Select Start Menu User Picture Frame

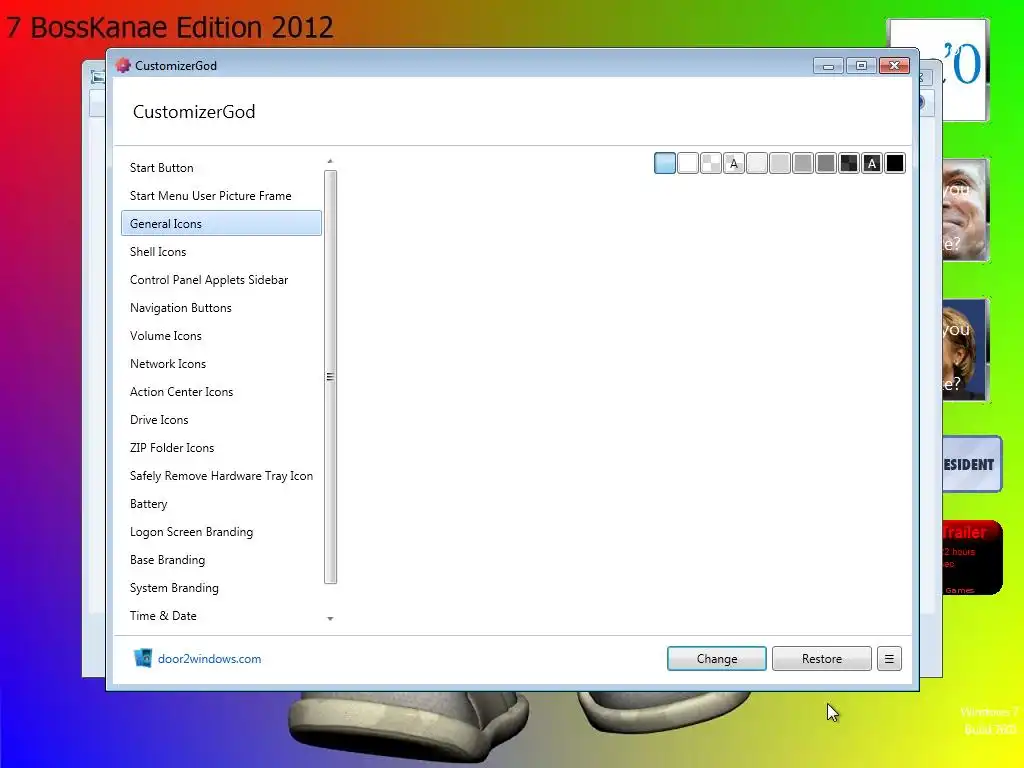click(x=221, y=196)
